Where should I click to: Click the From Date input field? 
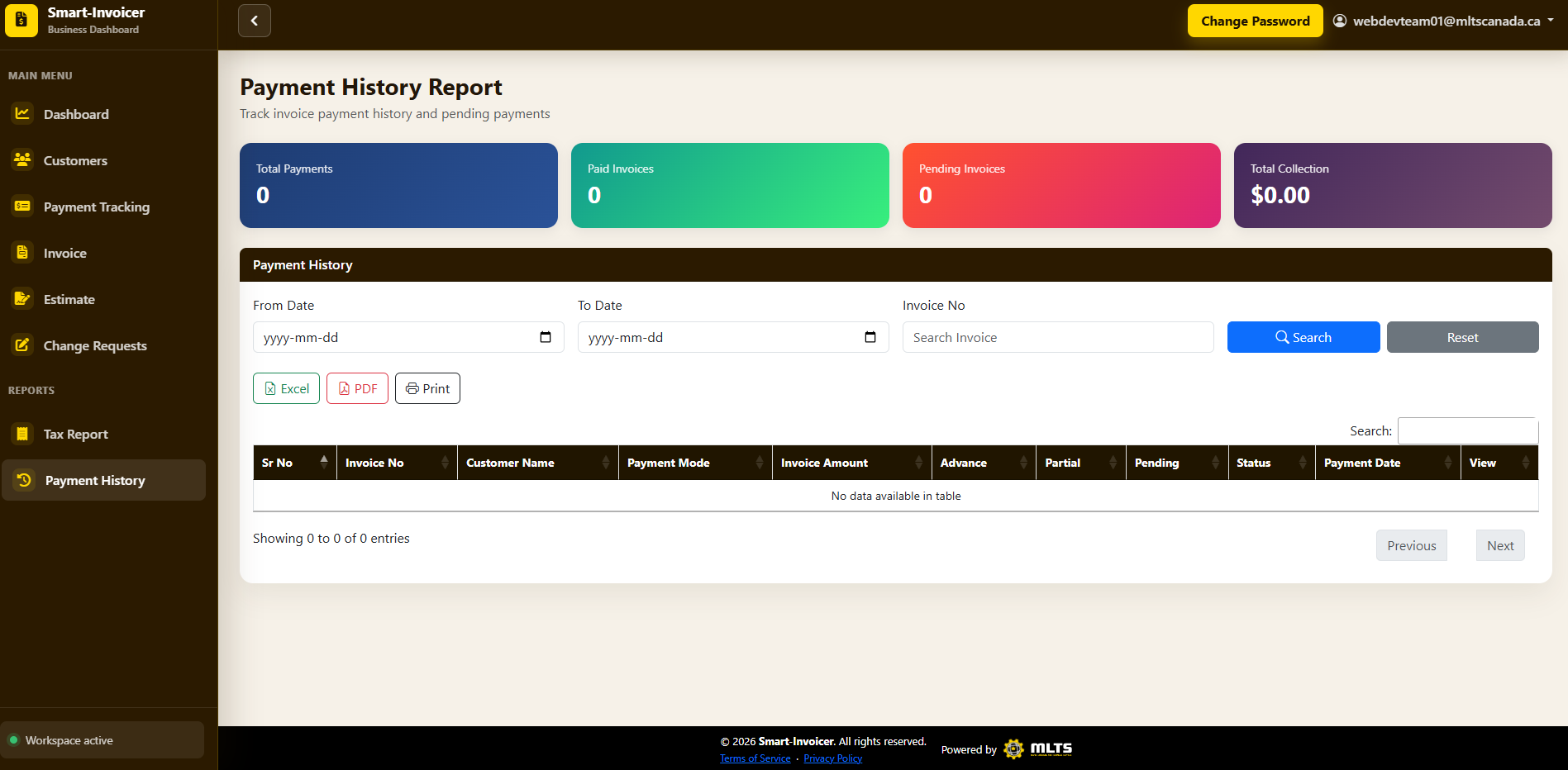[x=408, y=337]
